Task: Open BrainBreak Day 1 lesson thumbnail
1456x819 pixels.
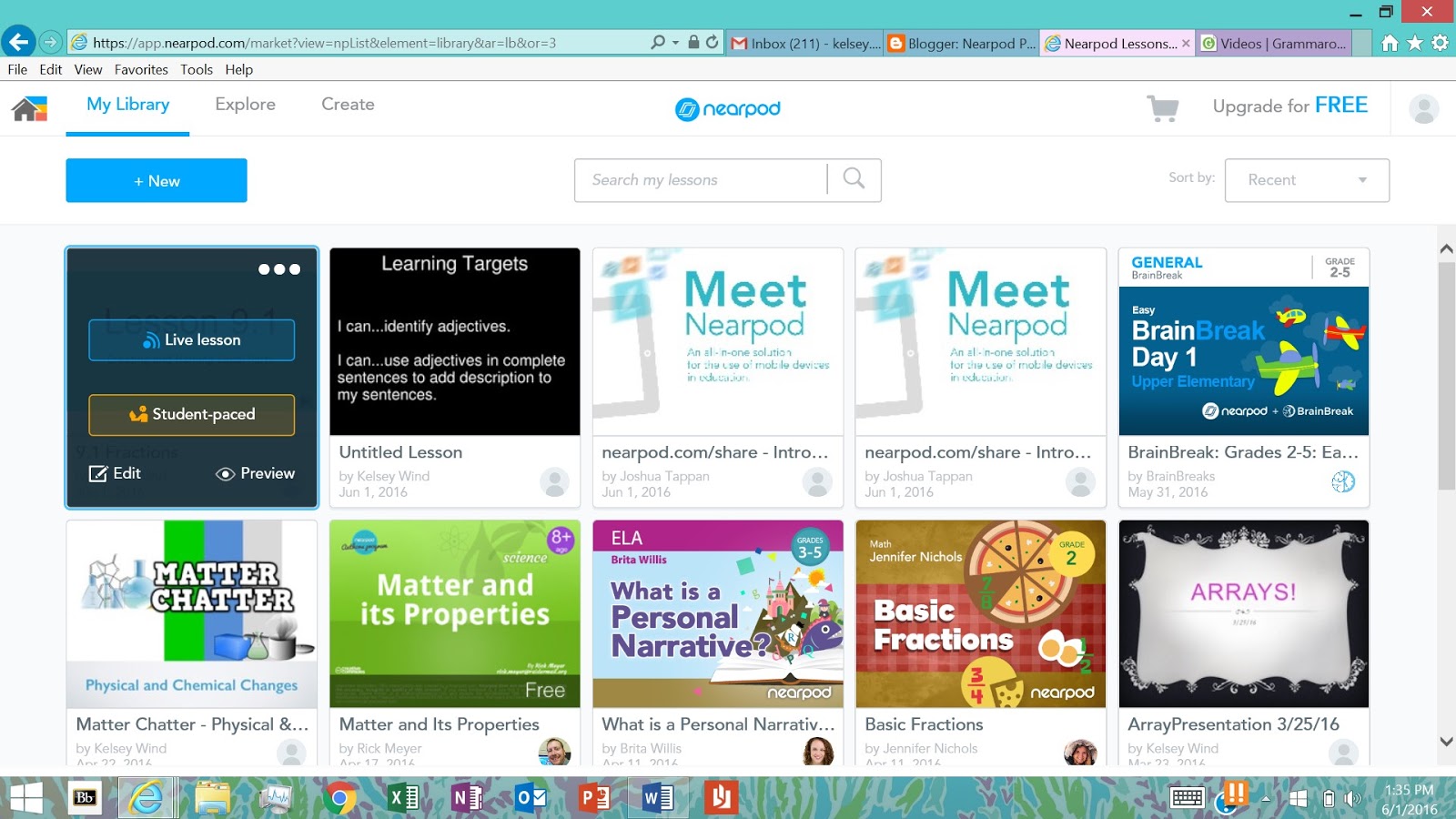Action: click(1244, 341)
